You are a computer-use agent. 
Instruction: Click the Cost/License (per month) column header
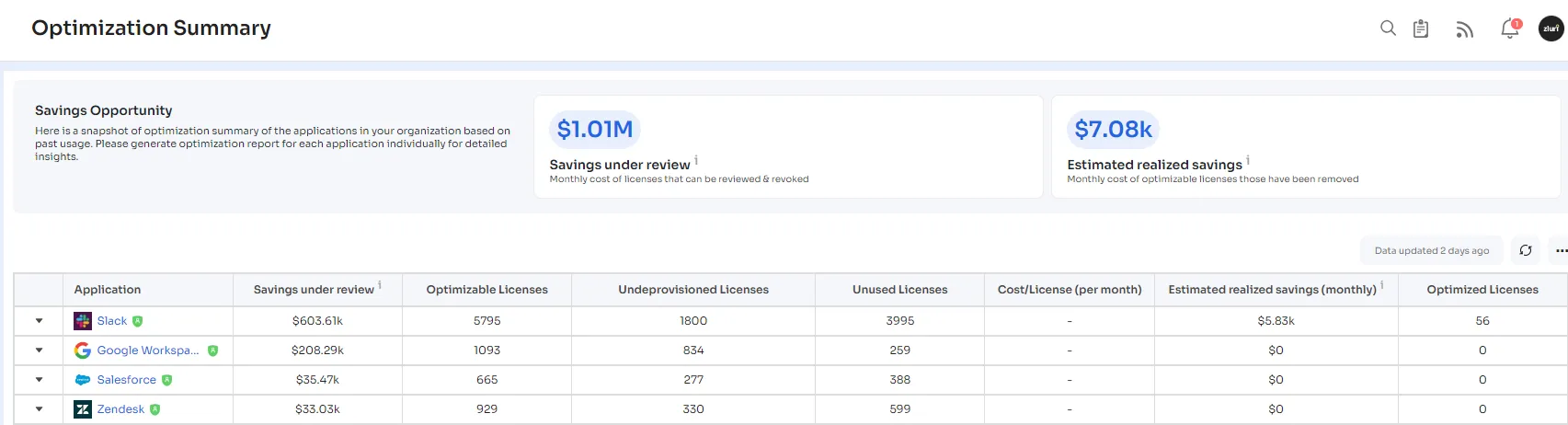pyautogui.click(x=1070, y=290)
